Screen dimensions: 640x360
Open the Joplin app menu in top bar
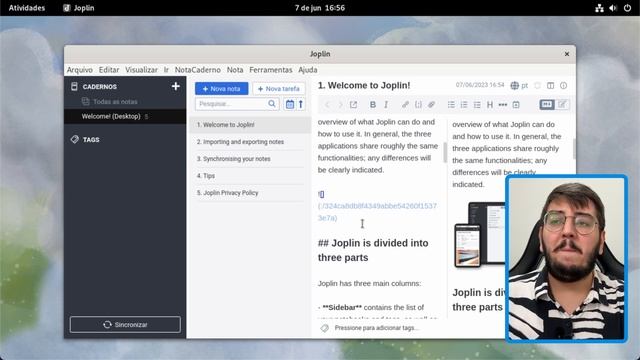point(78,8)
